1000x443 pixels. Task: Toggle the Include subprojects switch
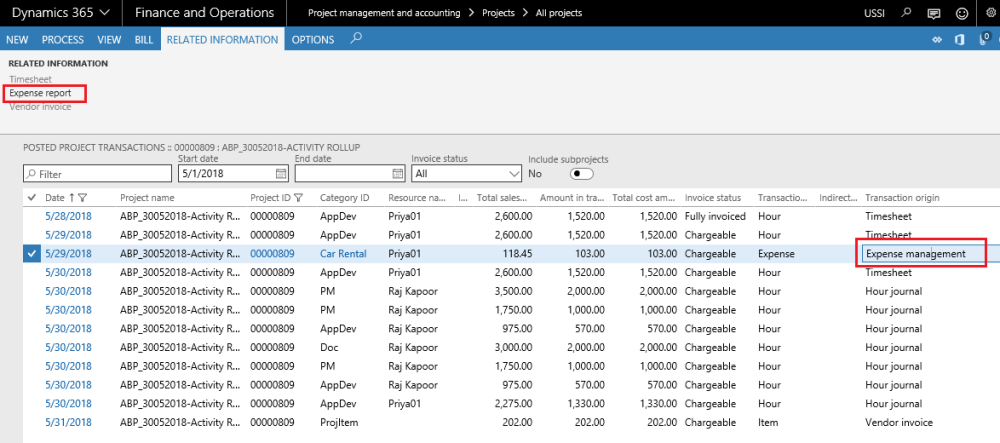tap(581, 174)
